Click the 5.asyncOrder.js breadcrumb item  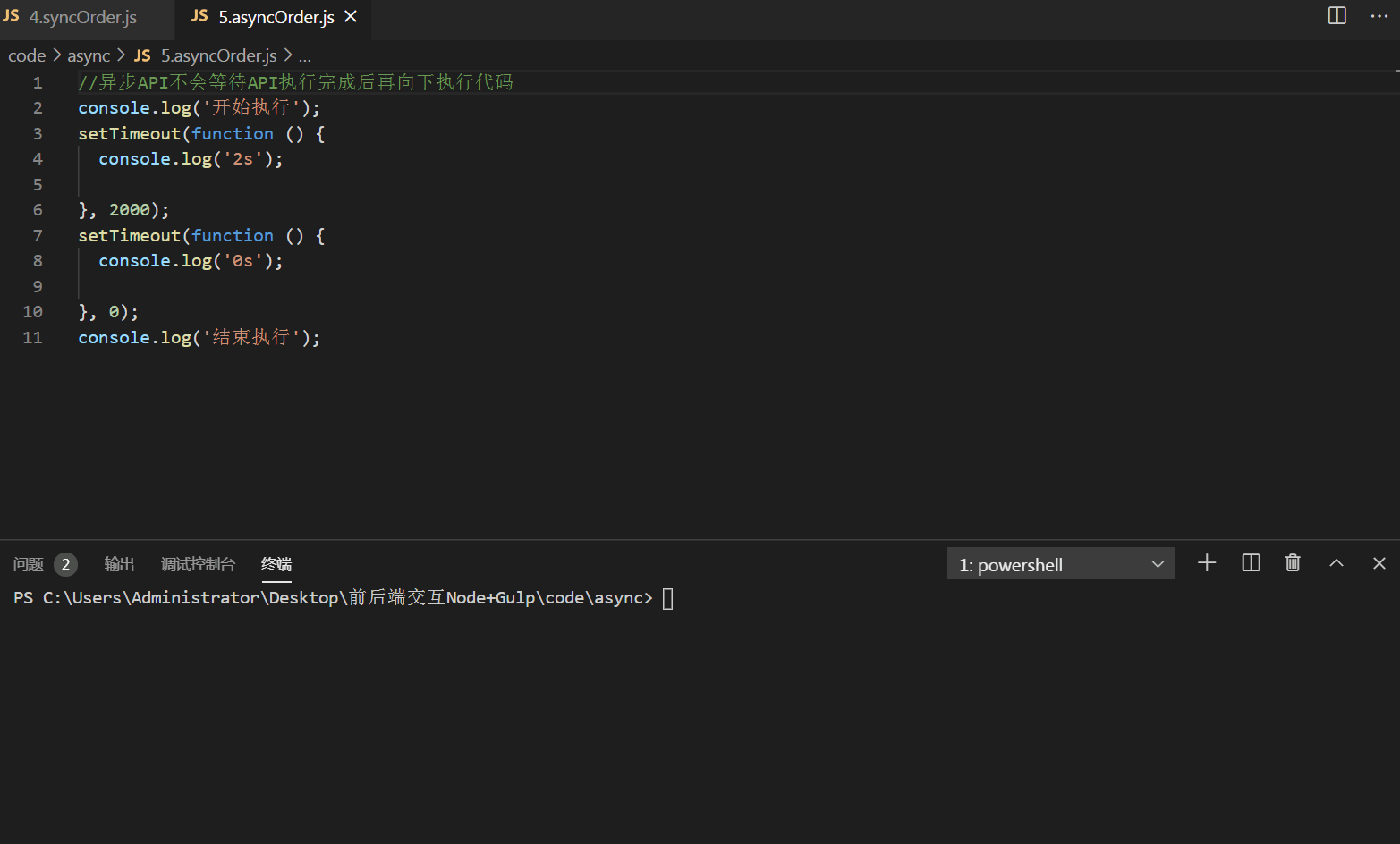pyautogui.click(x=219, y=55)
